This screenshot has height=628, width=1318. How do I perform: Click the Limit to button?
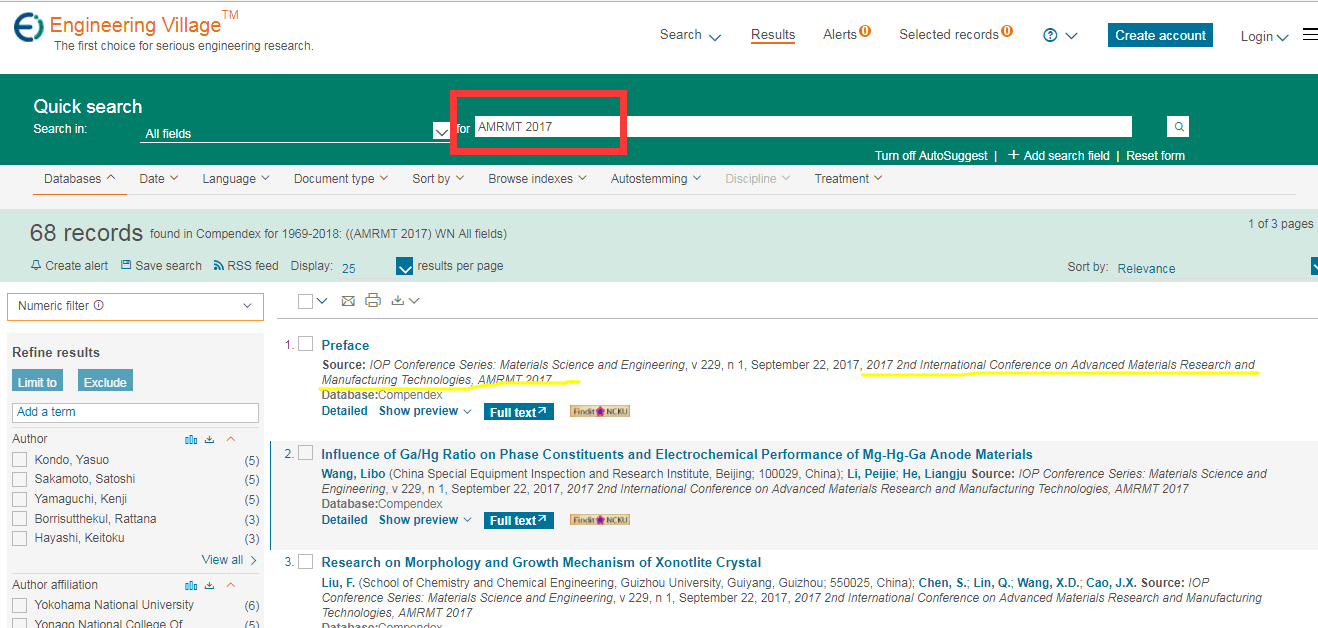click(38, 382)
